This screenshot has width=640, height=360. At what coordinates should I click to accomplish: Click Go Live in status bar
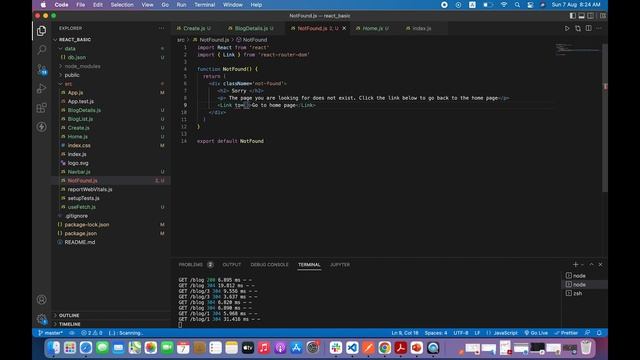[x=536, y=333]
